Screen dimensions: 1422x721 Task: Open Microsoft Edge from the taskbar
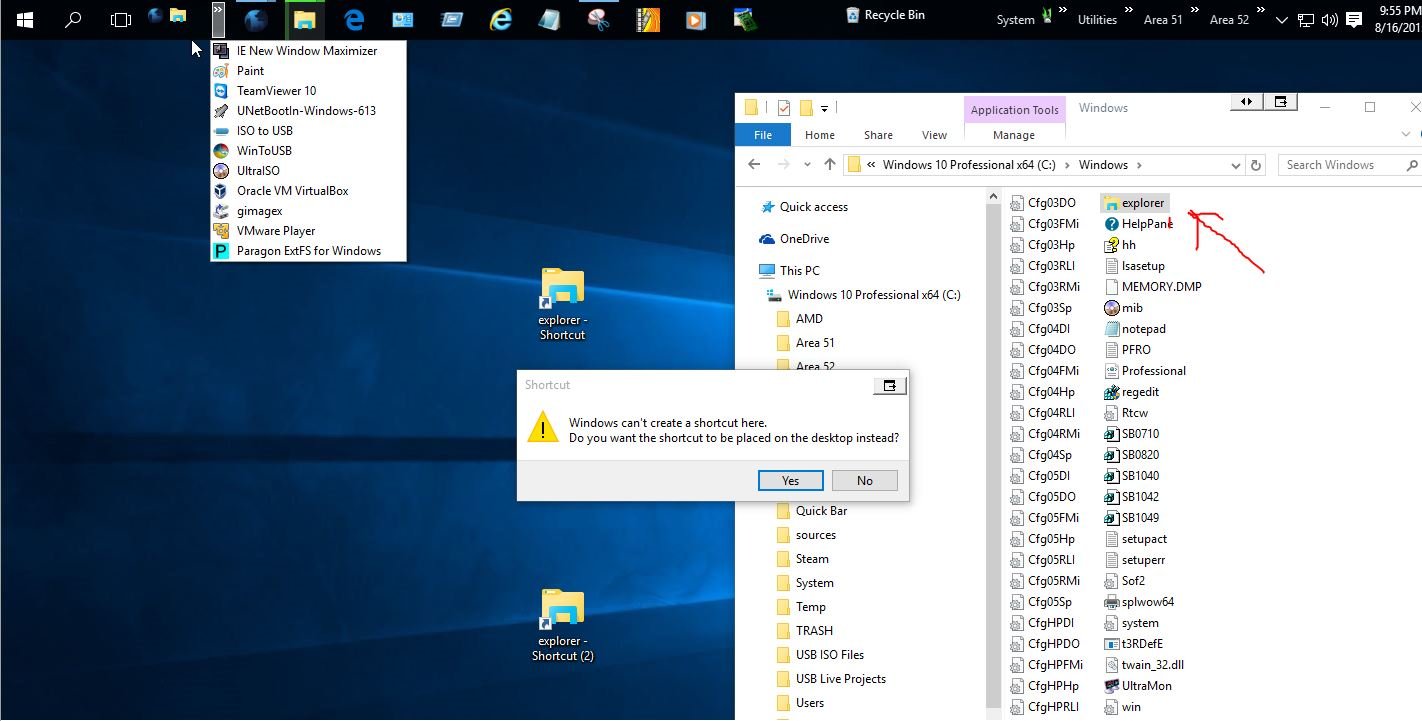pyautogui.click(x=354, y=19)
